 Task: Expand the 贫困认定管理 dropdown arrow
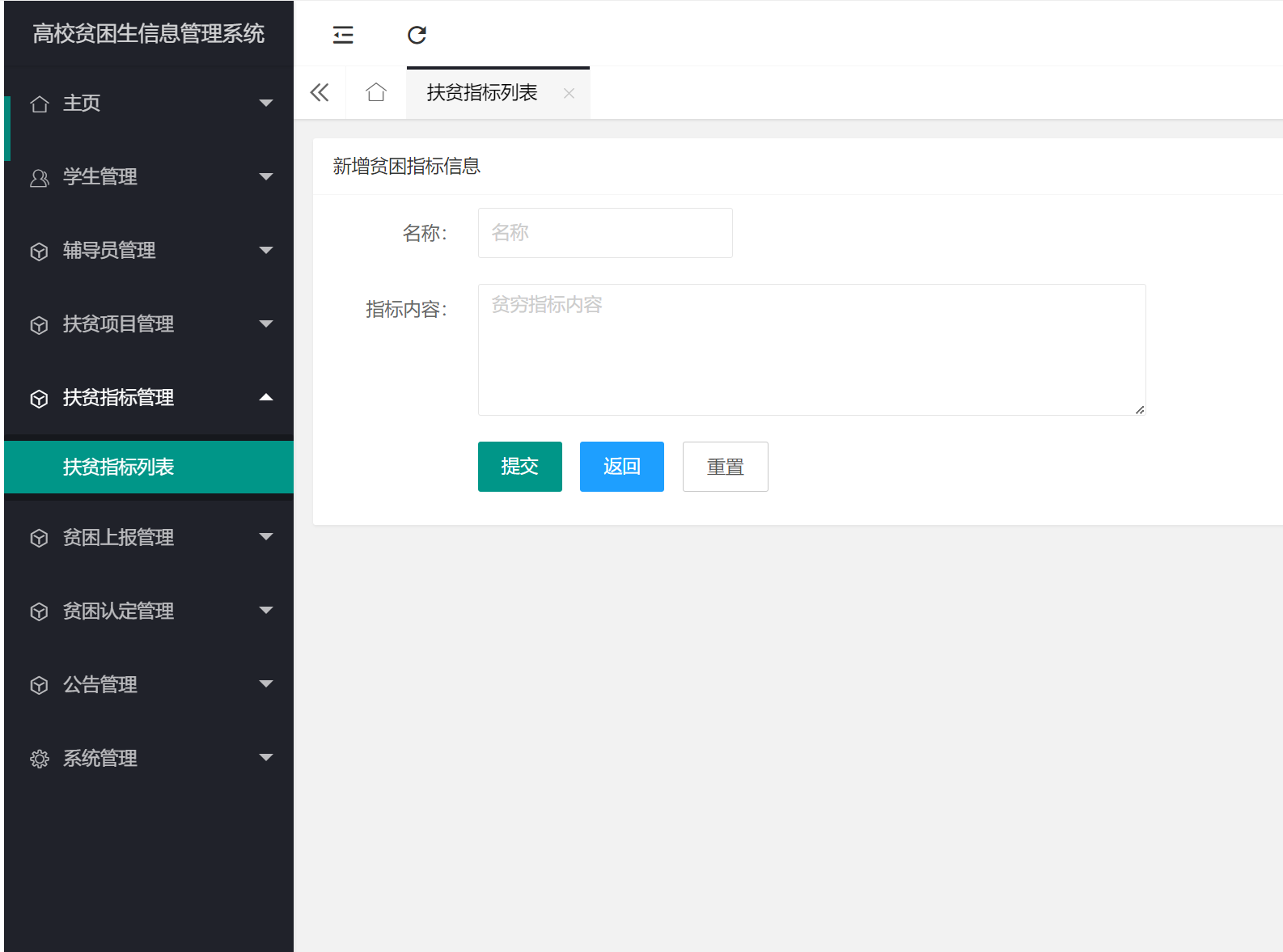tap(266, 610)
